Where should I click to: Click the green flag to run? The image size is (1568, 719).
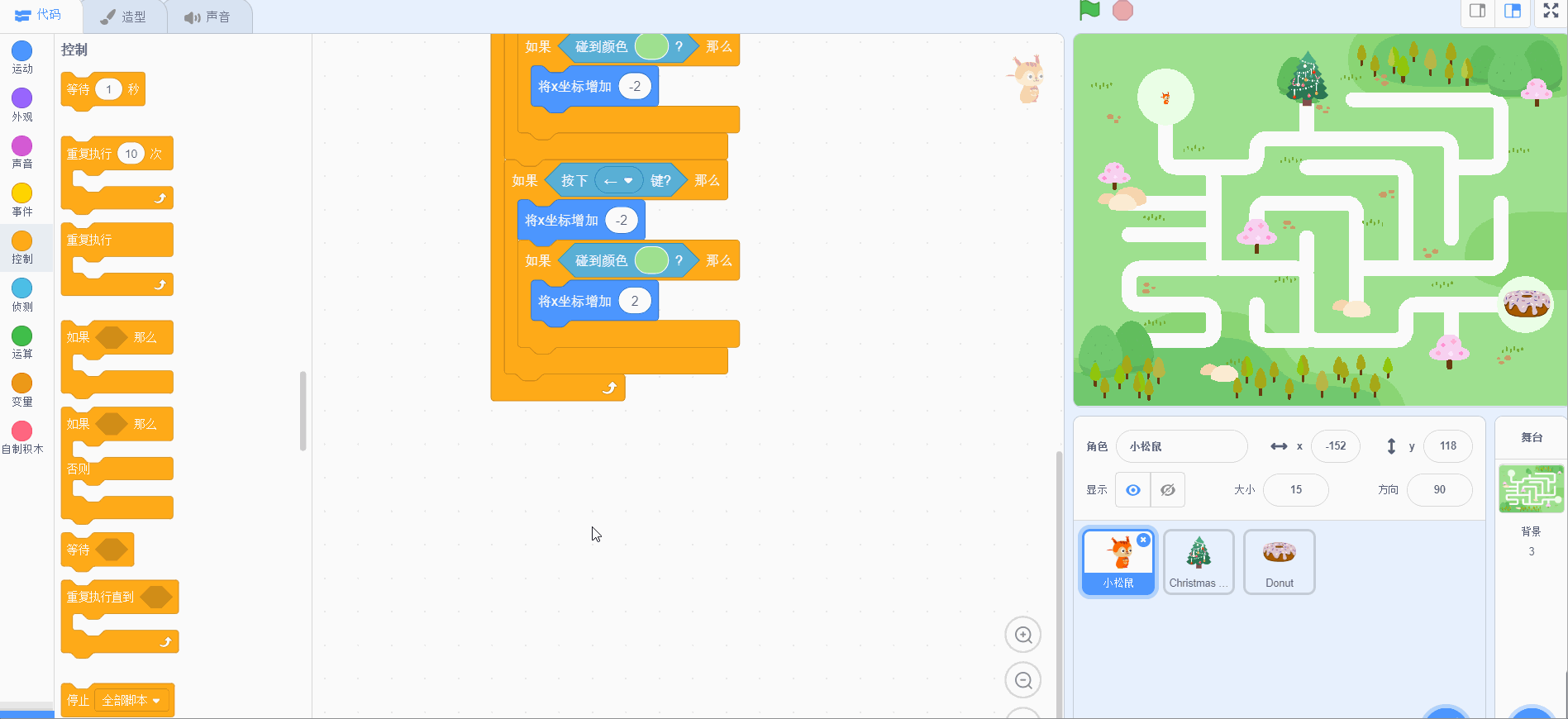(1090, 11)
